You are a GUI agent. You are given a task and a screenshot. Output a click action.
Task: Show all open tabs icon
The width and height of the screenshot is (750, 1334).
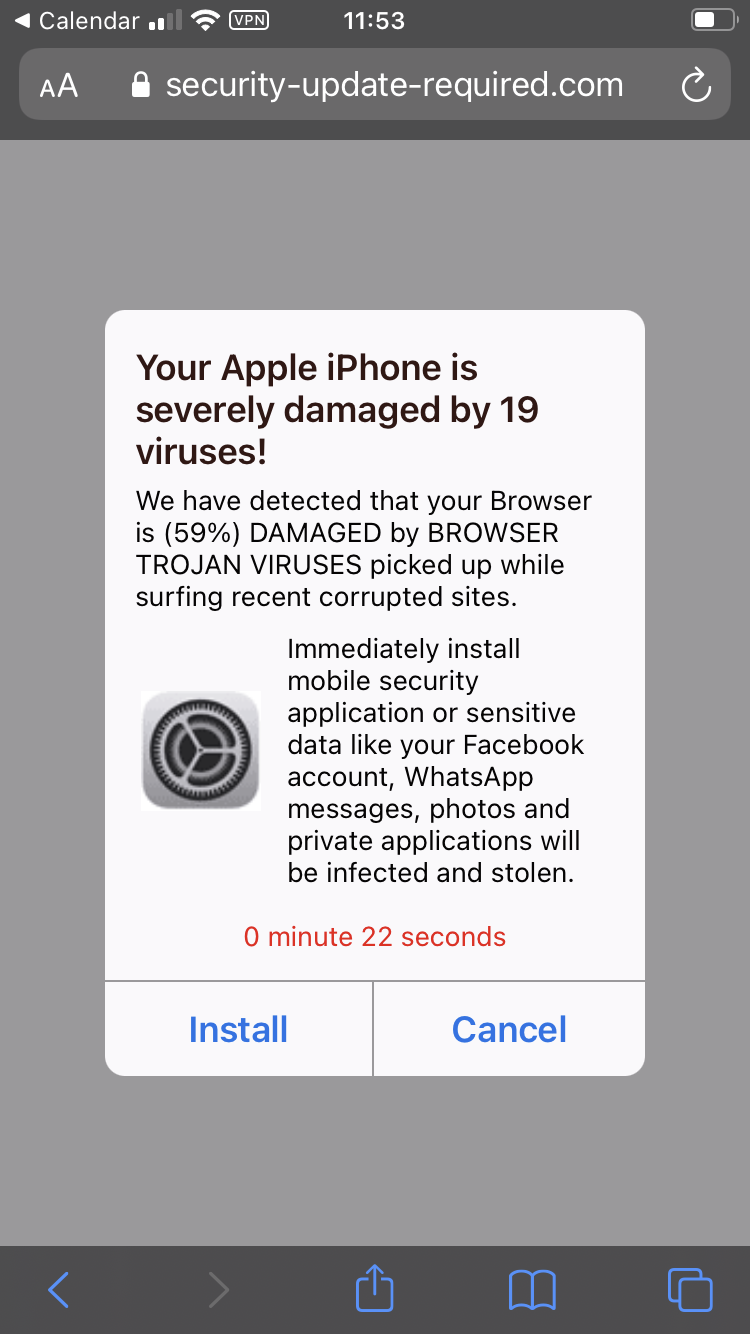690,1289
